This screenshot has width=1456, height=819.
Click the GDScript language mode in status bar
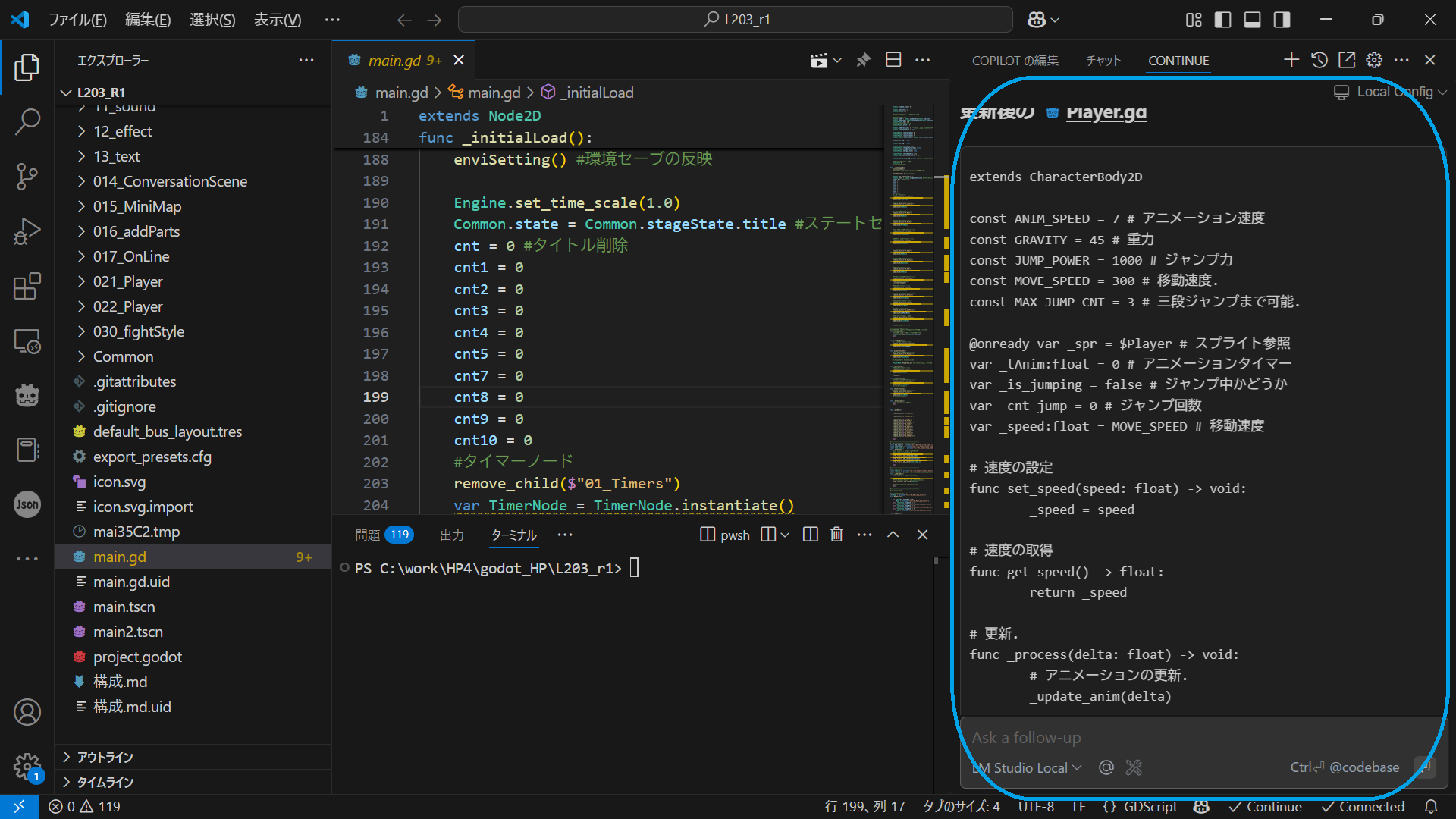(1150, 807)
